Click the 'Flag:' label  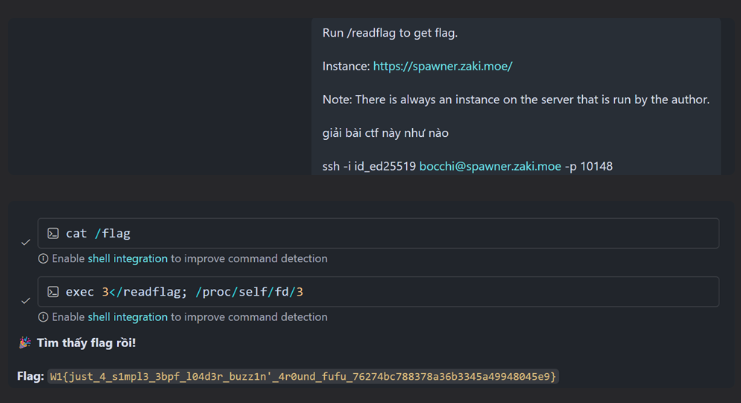[x=30, y=377]
